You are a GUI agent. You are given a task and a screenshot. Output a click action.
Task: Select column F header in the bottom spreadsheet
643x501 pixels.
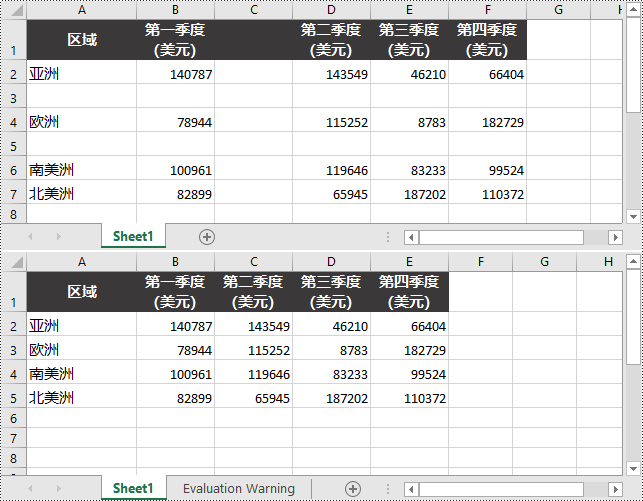pyautogui.click(x=481, y=262)
